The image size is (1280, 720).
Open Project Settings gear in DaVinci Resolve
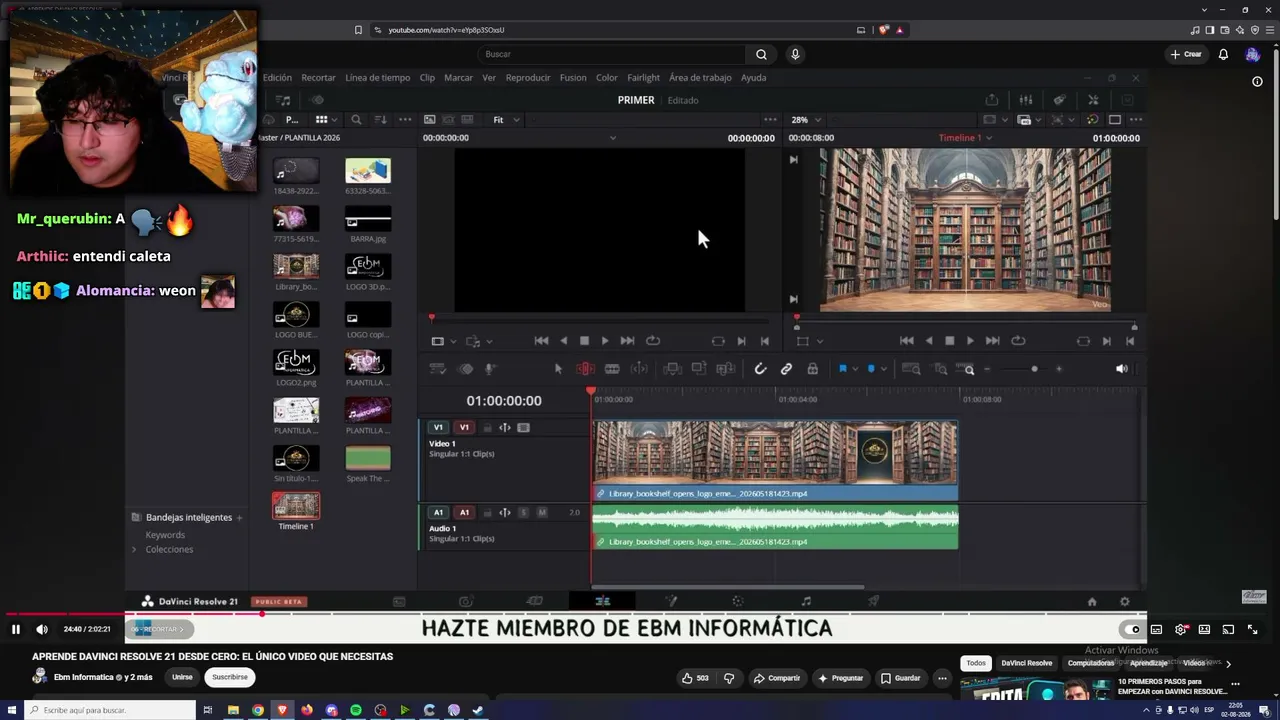1125,602
